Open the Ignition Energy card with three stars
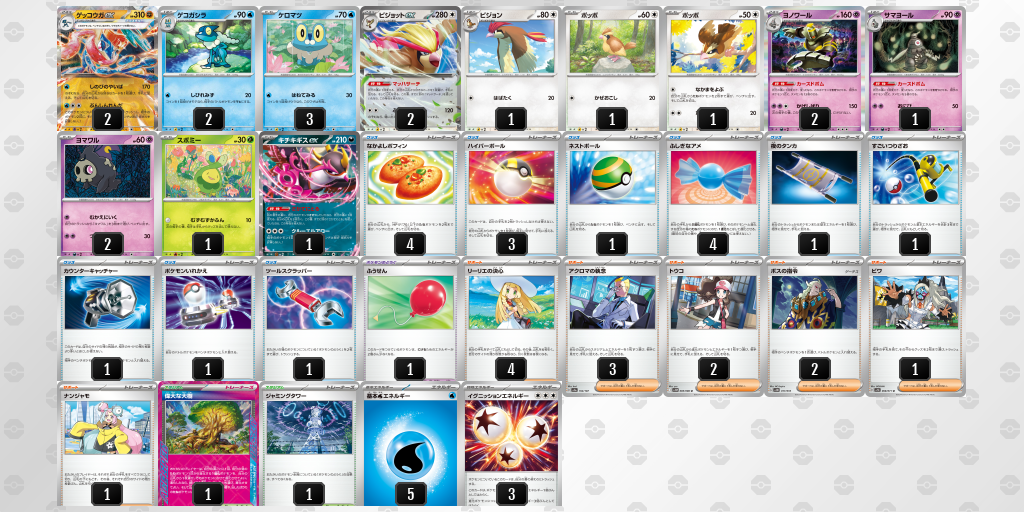 point(511,445)
